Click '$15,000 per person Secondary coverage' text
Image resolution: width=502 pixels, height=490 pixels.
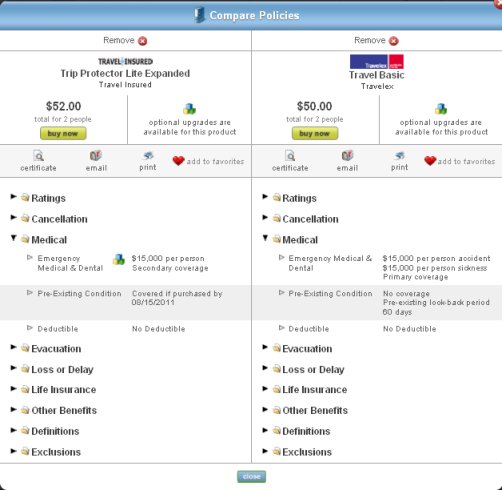(170, 263)
